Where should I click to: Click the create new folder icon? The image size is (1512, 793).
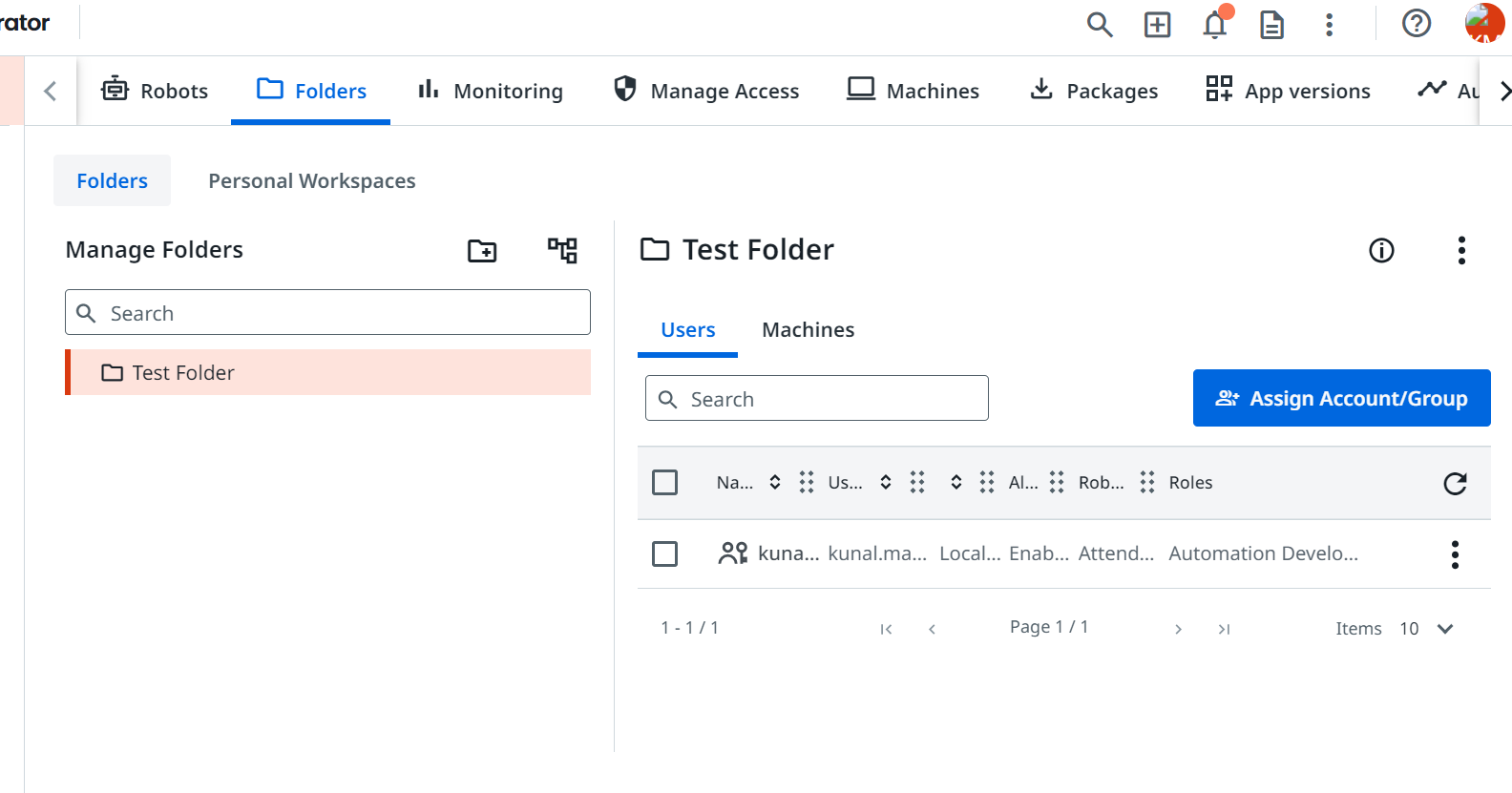pyautogui.click(x=482, y=251)
